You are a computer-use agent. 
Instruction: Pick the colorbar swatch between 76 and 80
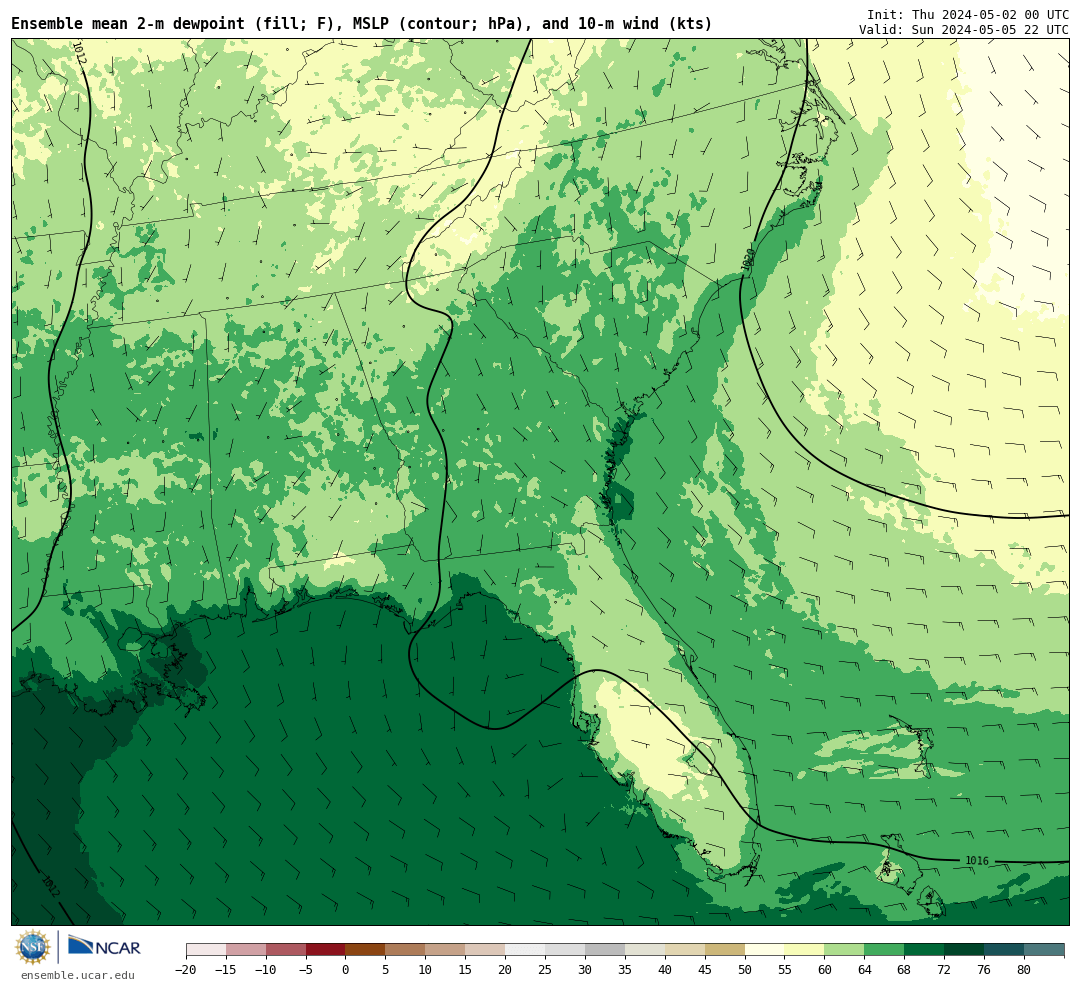(1004, 950)
